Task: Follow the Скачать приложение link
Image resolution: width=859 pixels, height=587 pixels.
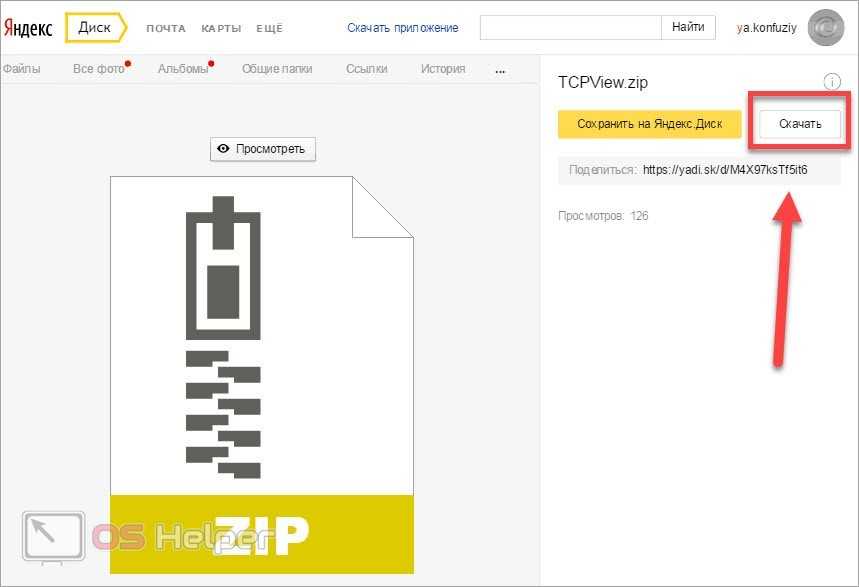Action: pyautogui.click(x=403, y=28)
